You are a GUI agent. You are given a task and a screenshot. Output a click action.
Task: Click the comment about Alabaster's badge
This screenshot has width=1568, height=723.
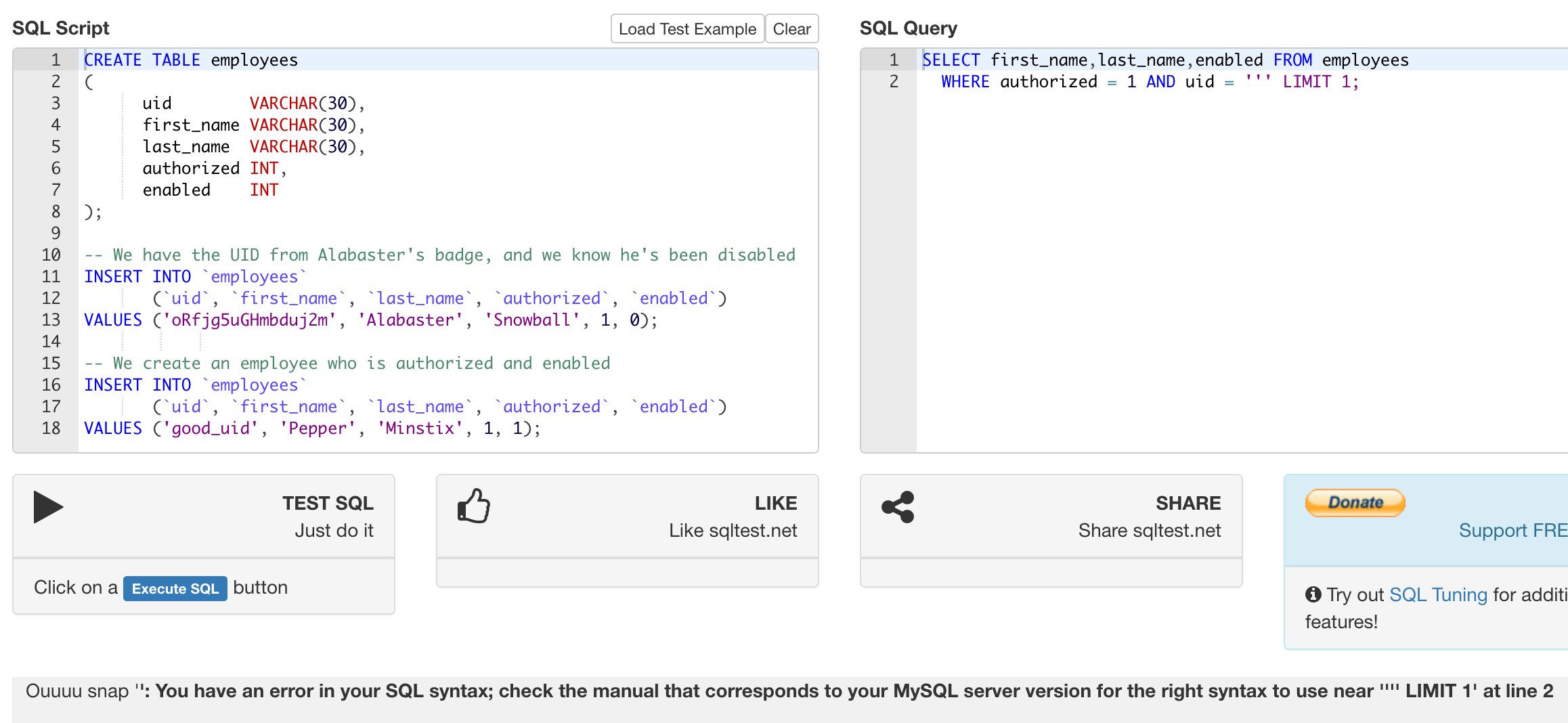440,255
